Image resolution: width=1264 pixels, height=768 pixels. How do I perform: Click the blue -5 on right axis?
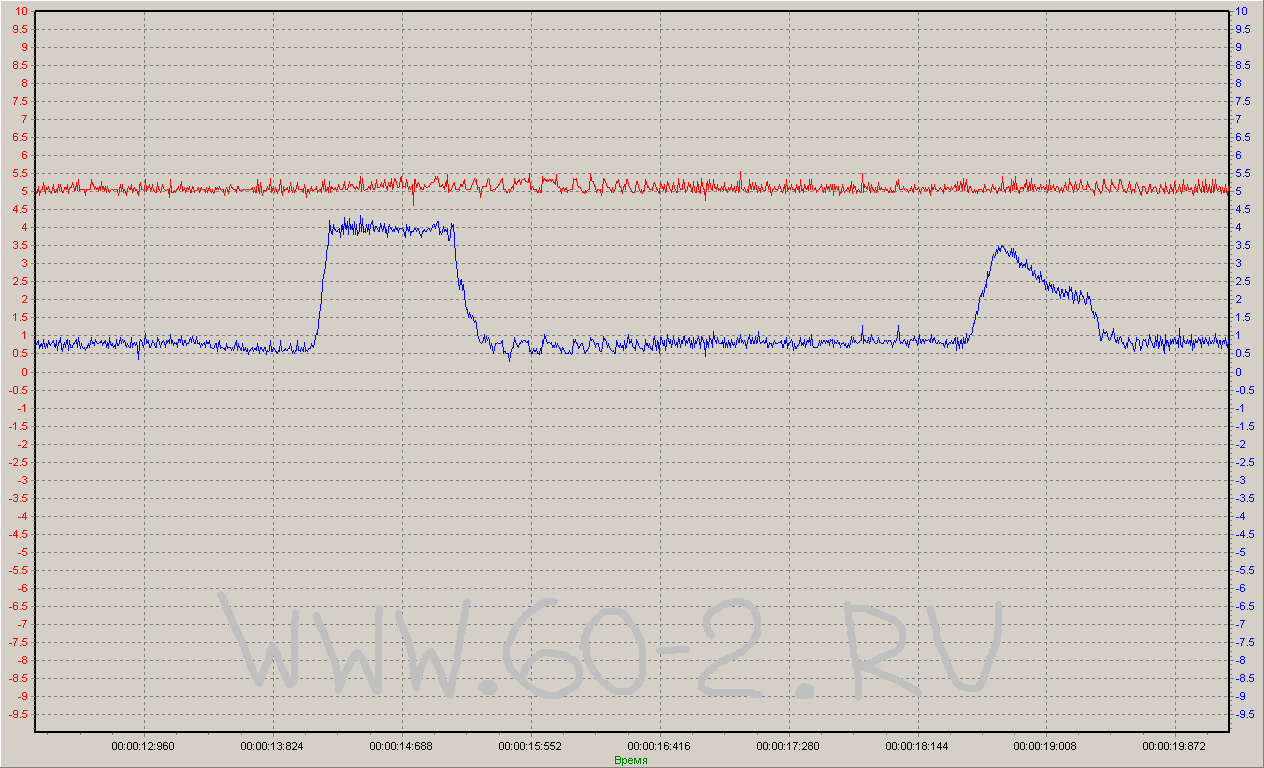[x=1241, y=553]
